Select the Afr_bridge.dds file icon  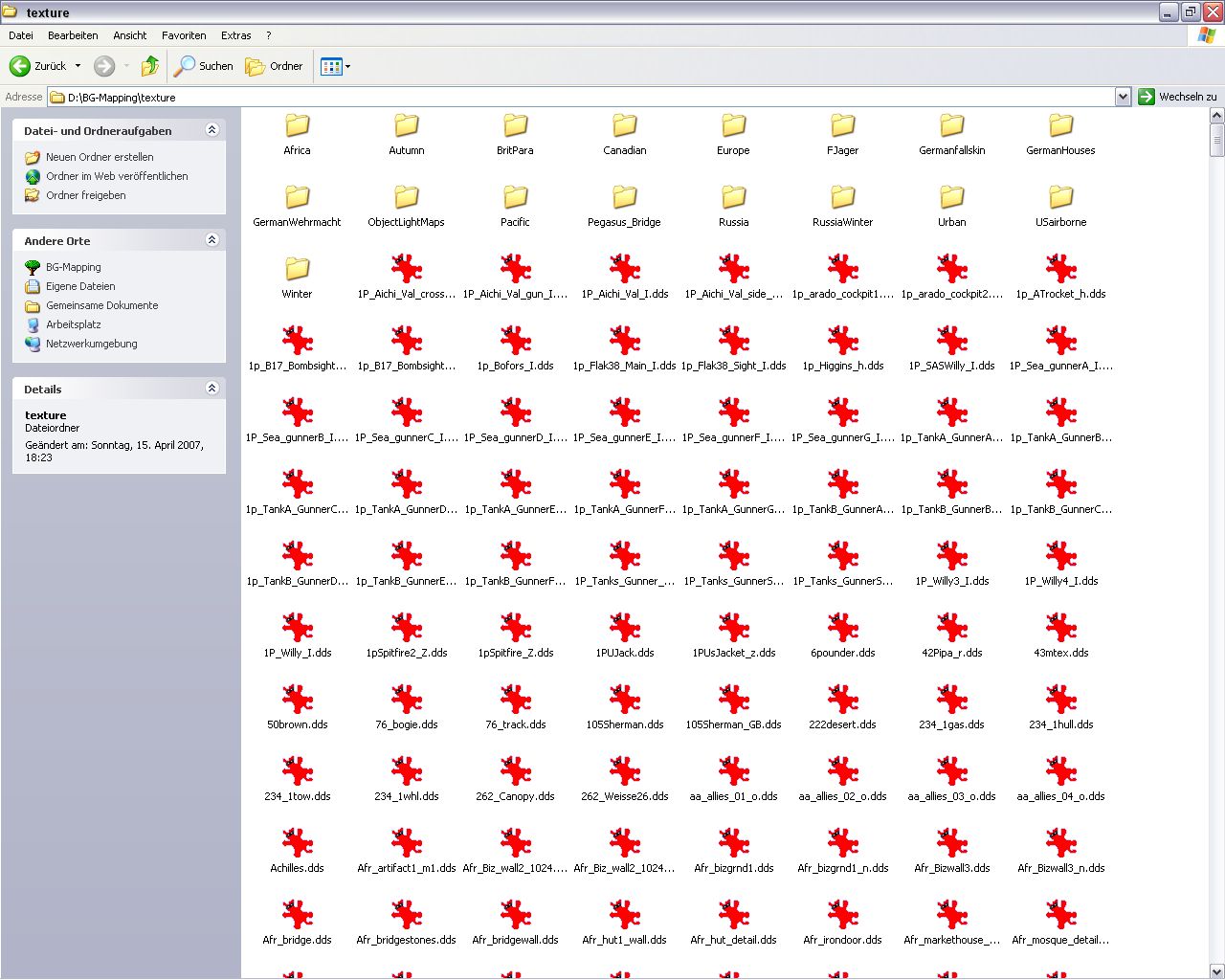pyautogui.click(x=297, y=915)
